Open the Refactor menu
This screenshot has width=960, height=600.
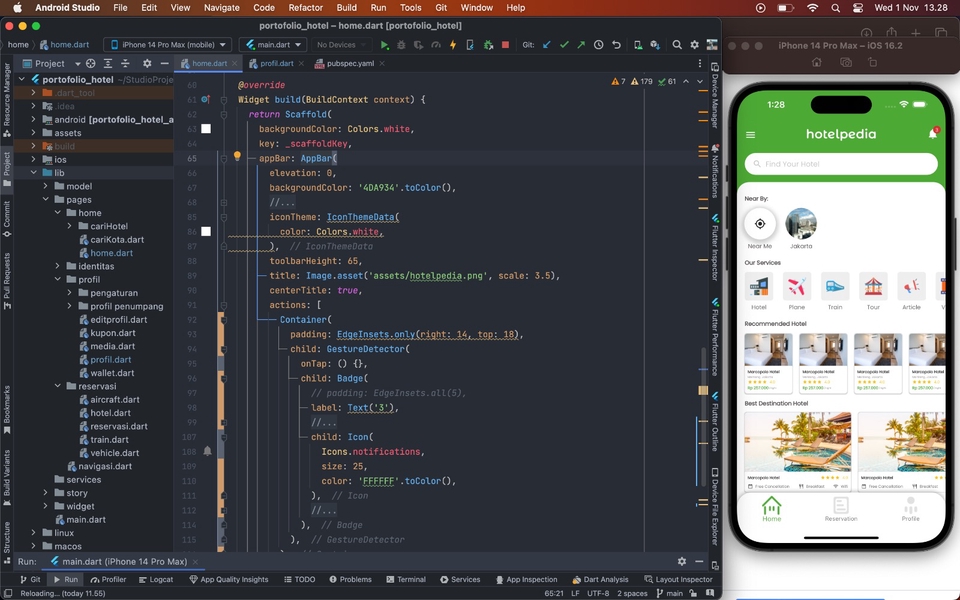305,8
